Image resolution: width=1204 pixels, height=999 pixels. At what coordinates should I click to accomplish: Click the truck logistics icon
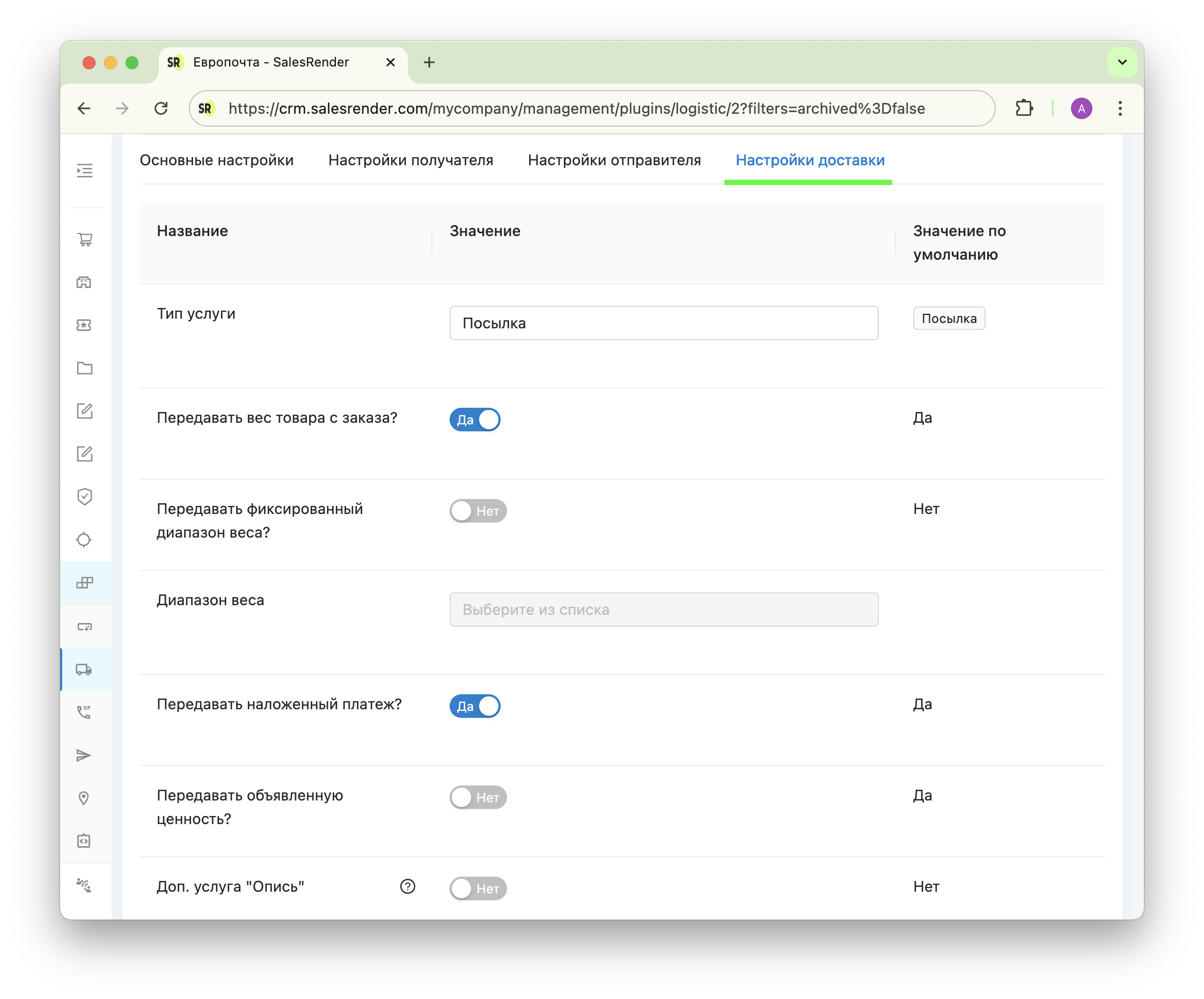pyautogui.click(x=84, y=669)
